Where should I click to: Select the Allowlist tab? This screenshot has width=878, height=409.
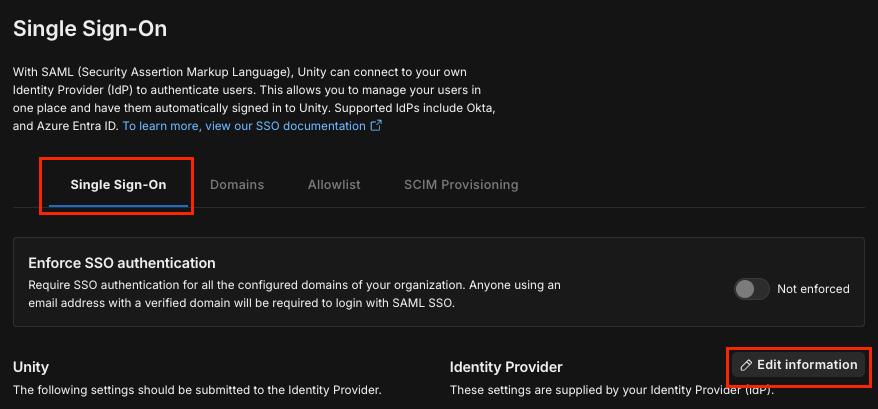pyautogui.click(x=334, y=185)
